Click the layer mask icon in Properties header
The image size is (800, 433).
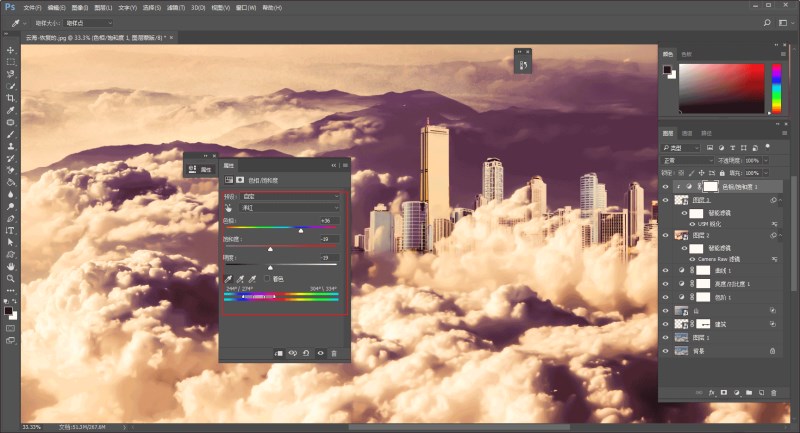[240, 180]
